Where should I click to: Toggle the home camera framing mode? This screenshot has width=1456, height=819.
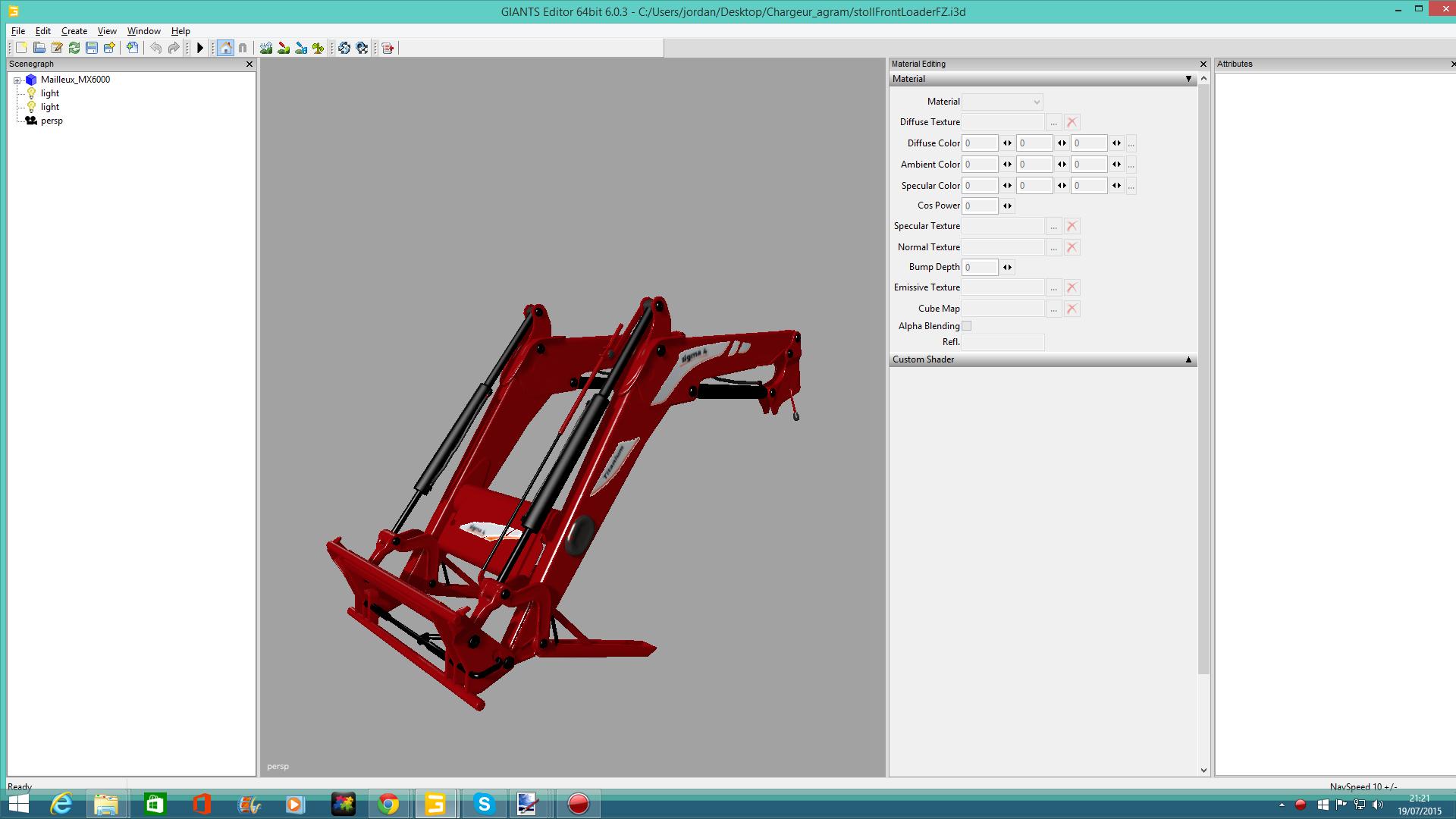pos(226,47)
